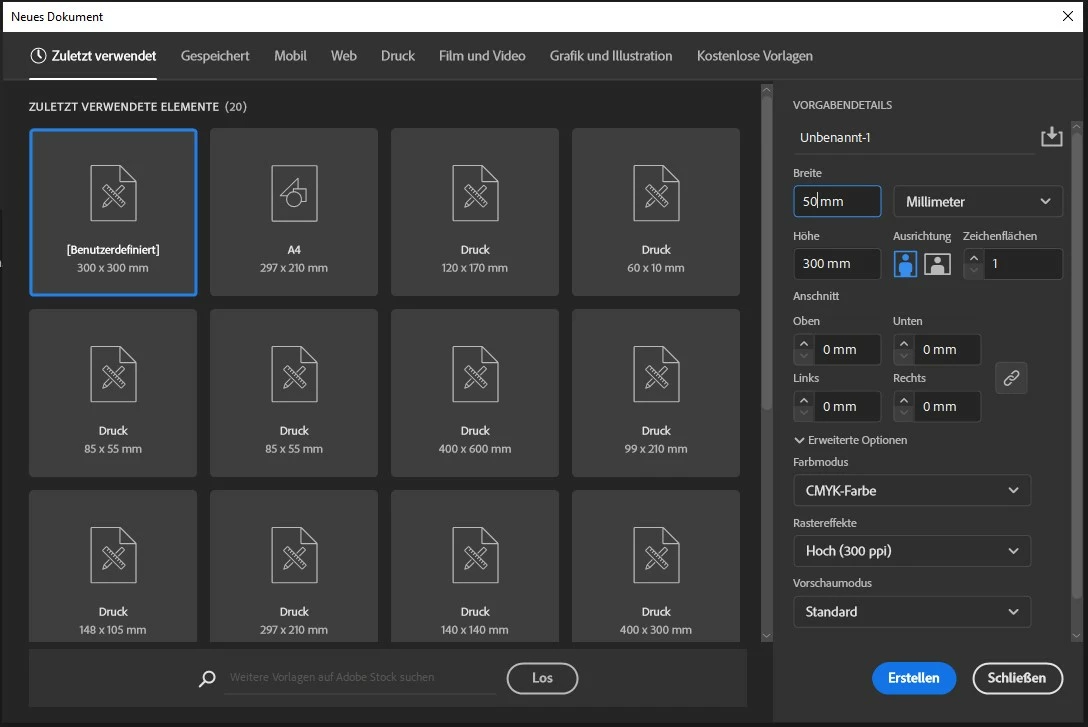Click the Erstellen button
The width and height of the screenshot is (1088, 727).
pos(913,678)
